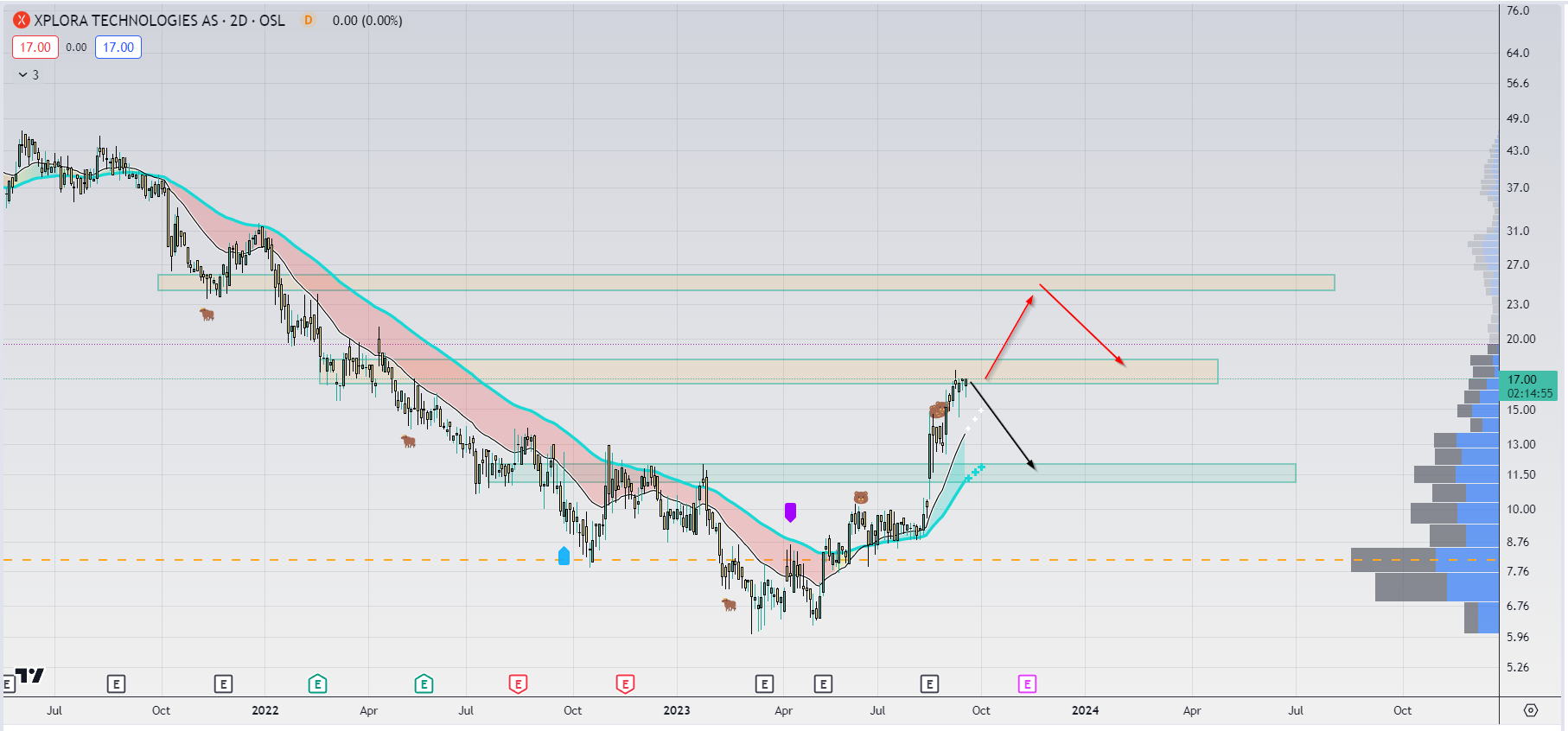Open pink upcoming earnings marker after Oct 2023
Image resolution: width=1568 pixels, height=731 pixels.
[x=1027, y=684]
